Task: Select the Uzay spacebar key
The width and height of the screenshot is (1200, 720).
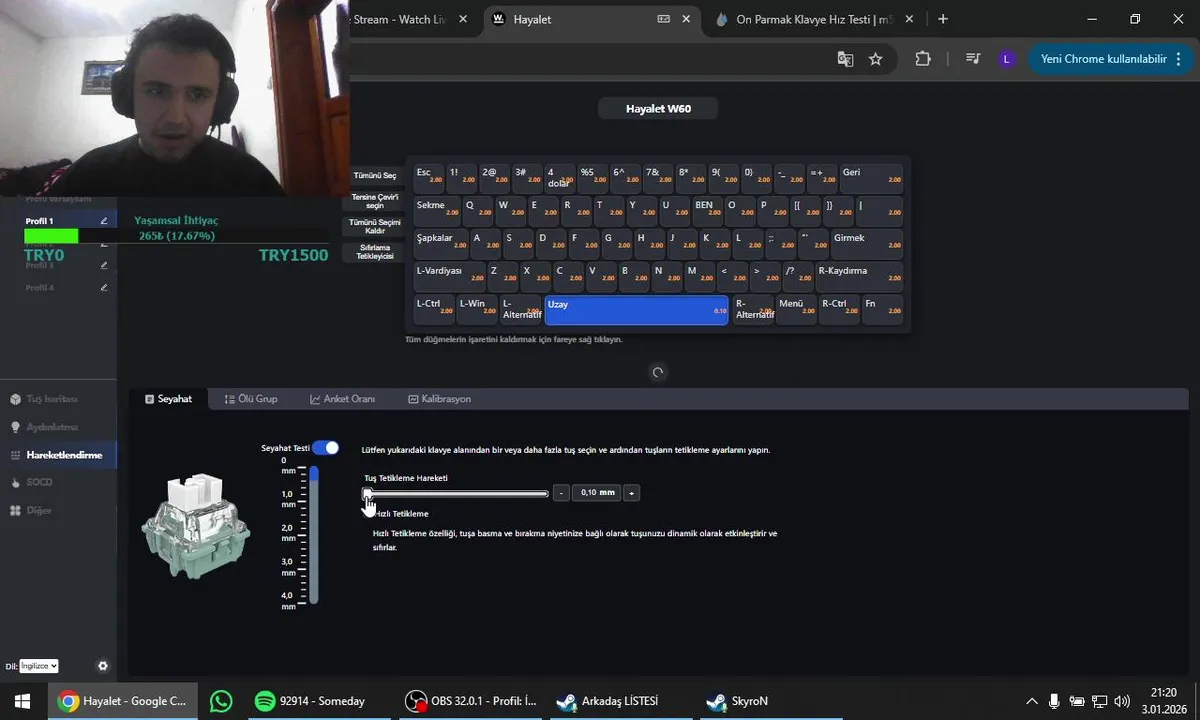Action: click(637, 310)
